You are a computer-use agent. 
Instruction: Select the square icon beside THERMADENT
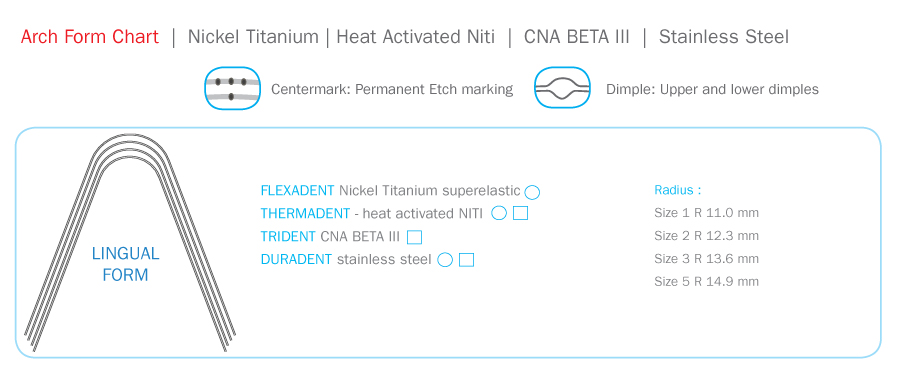[521, 213]
